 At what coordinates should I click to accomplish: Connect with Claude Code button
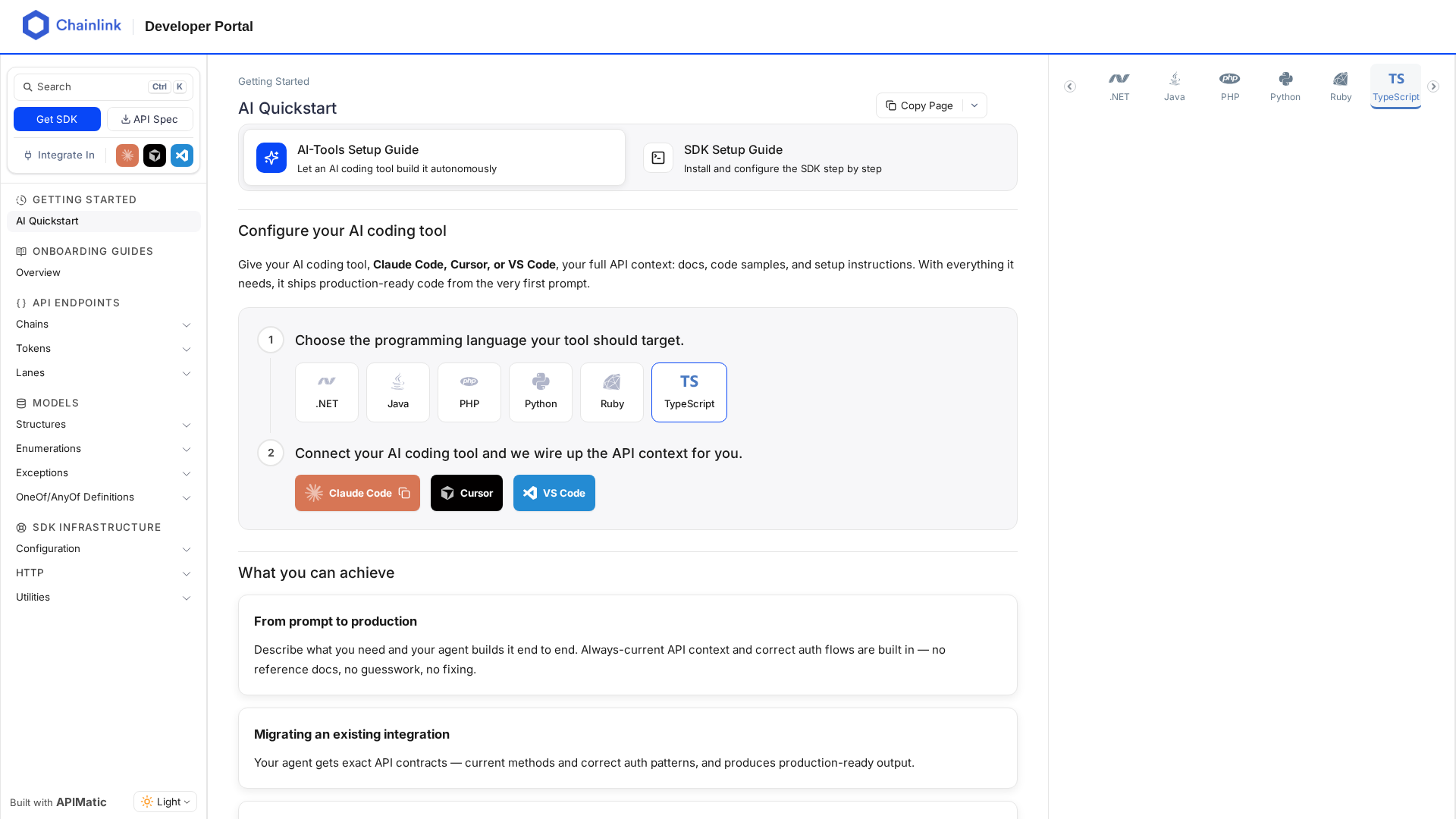(x=357, y=493)
